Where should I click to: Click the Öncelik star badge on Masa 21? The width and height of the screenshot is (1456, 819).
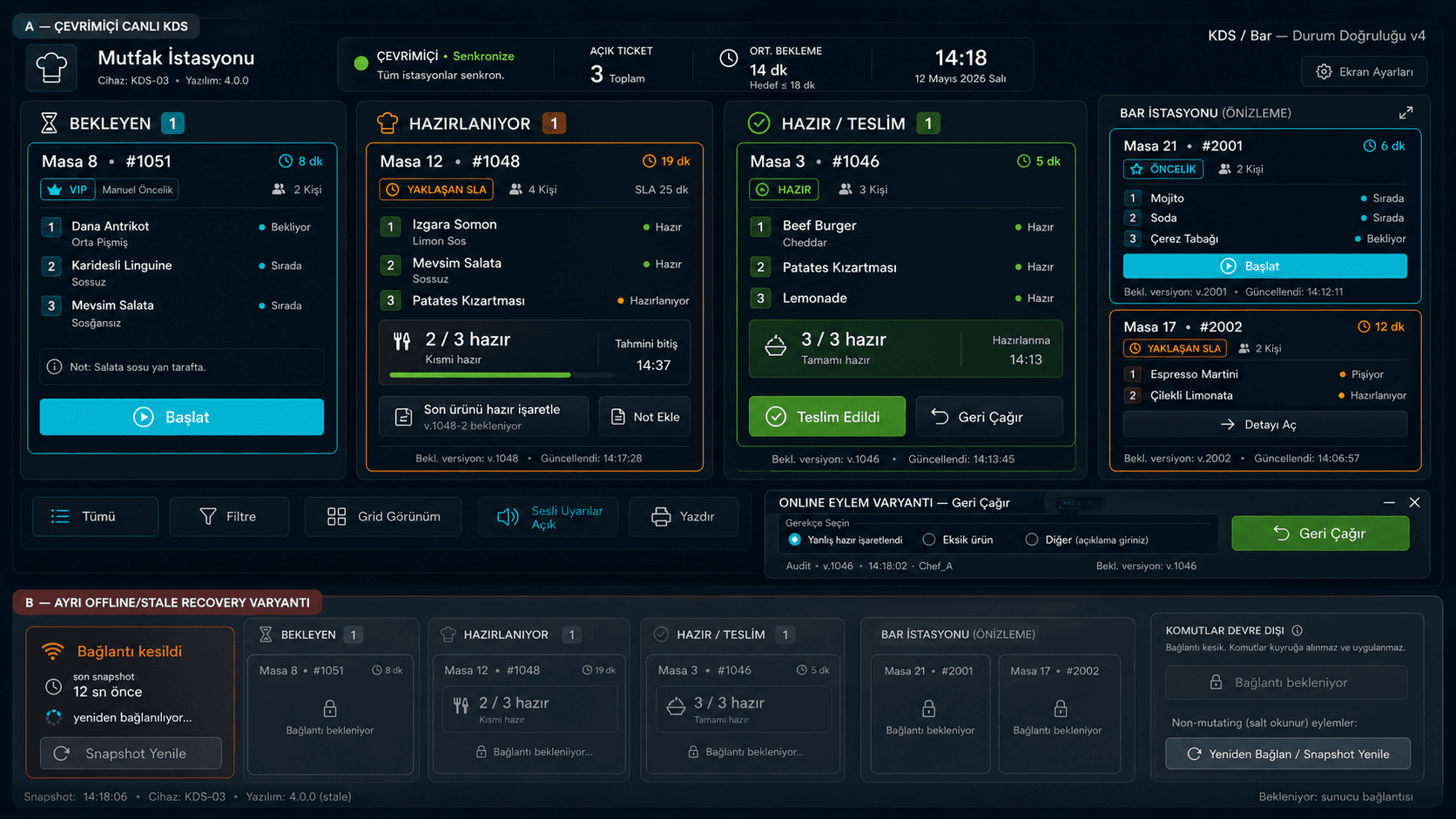coord(1163,170)
